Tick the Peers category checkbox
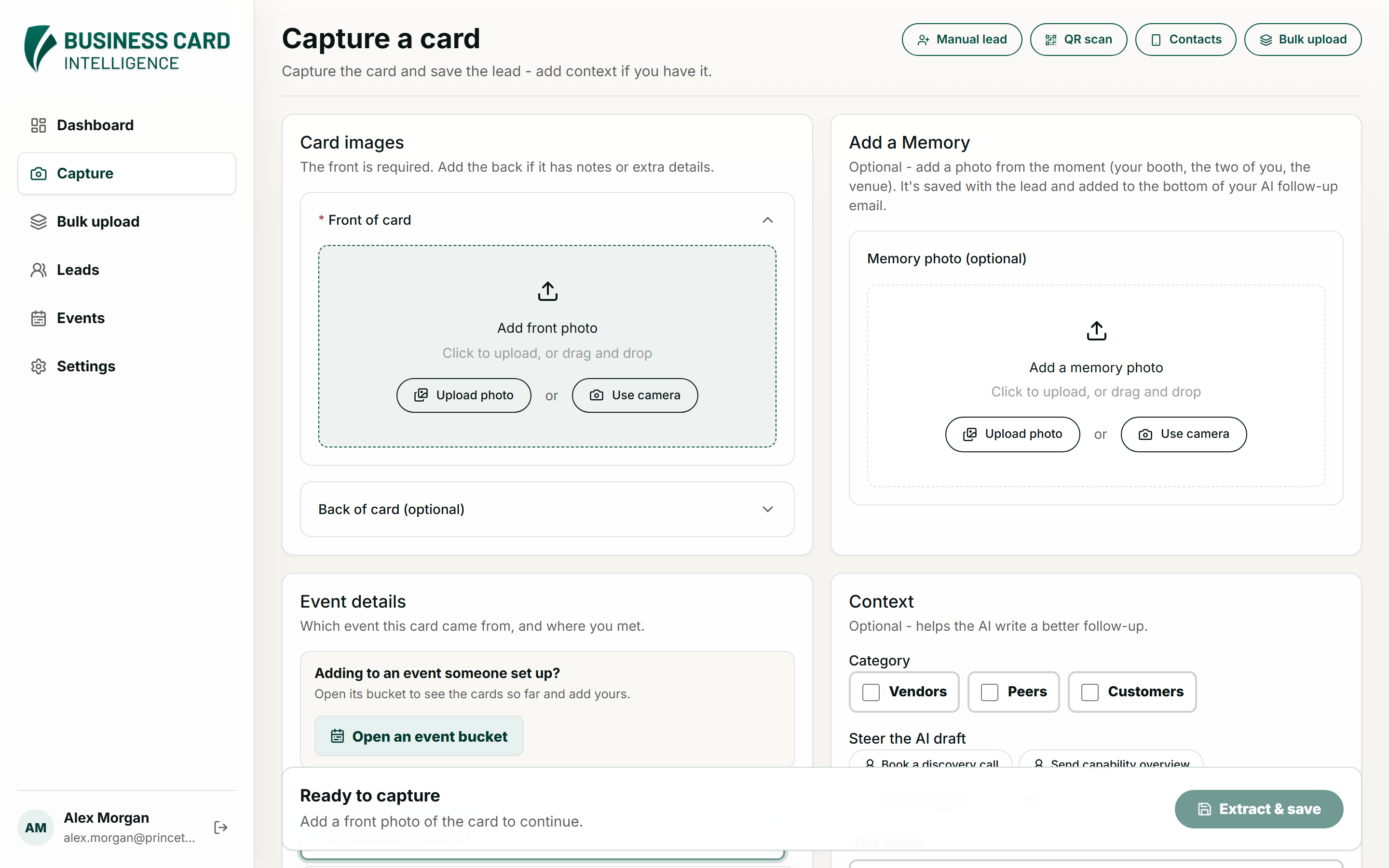The image size is (1389, 868). (990, 692)
